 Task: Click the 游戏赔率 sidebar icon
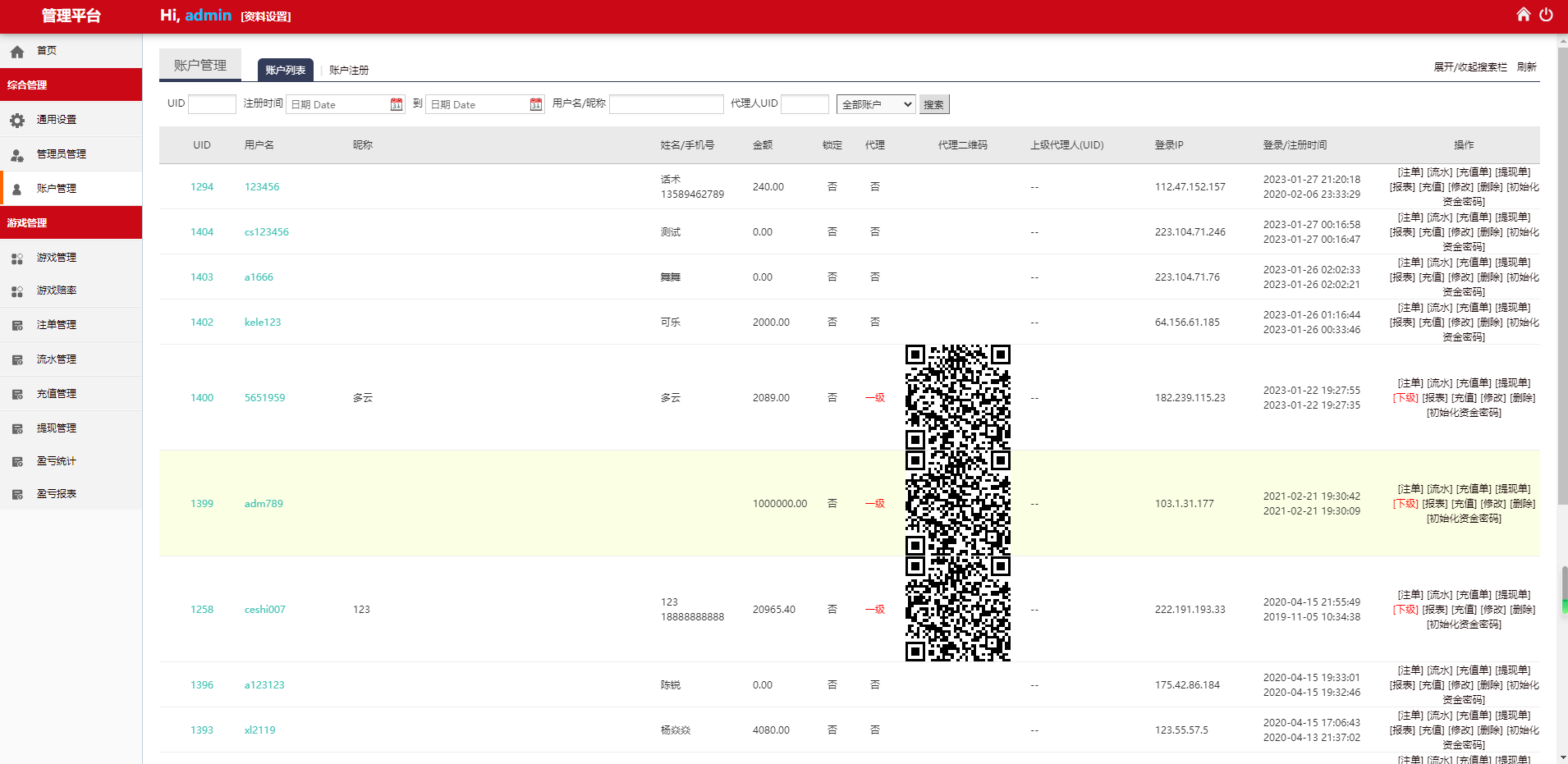(17, 291)
